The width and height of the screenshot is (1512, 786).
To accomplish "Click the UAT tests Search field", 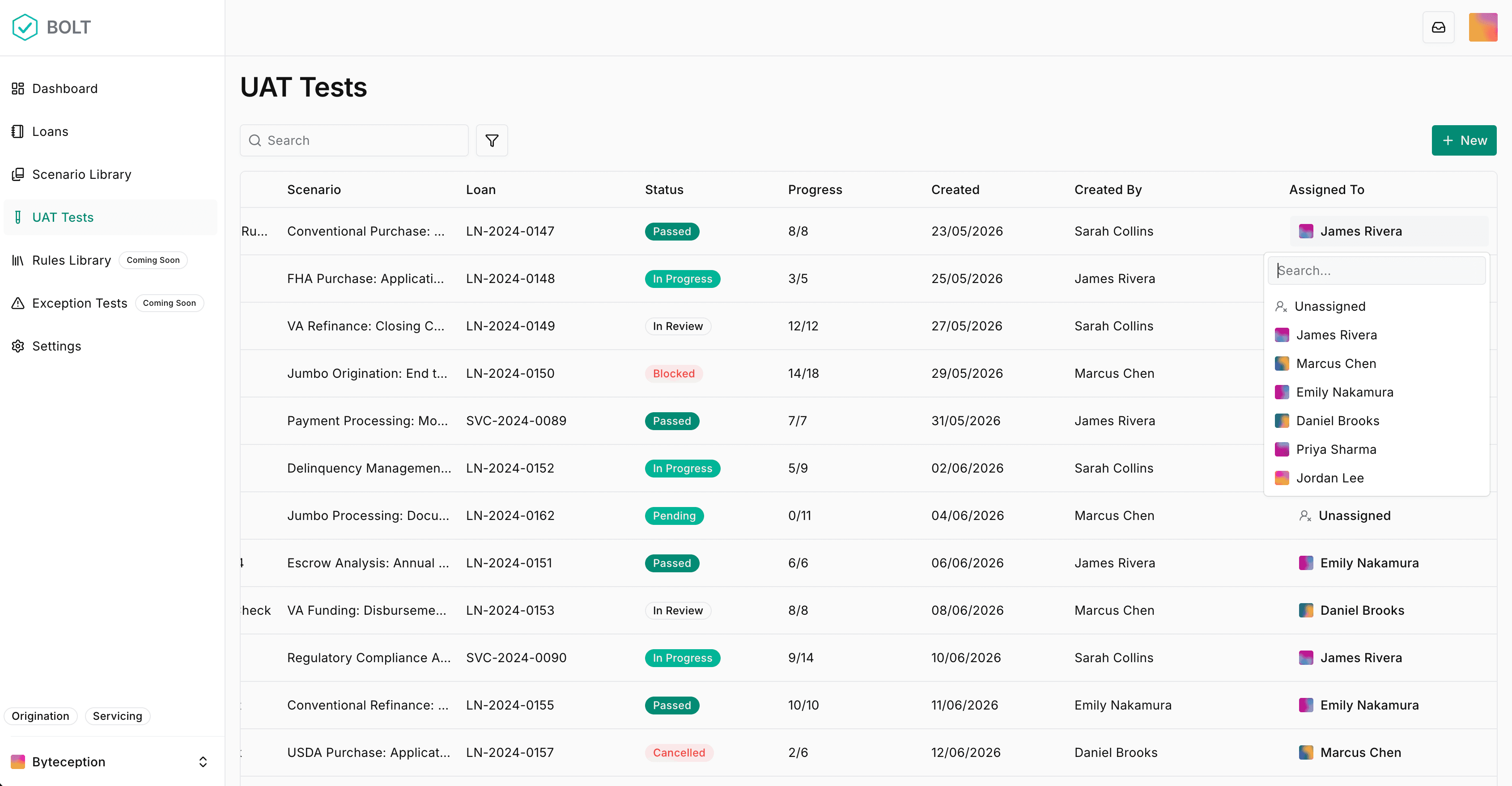I will [354, 140].
